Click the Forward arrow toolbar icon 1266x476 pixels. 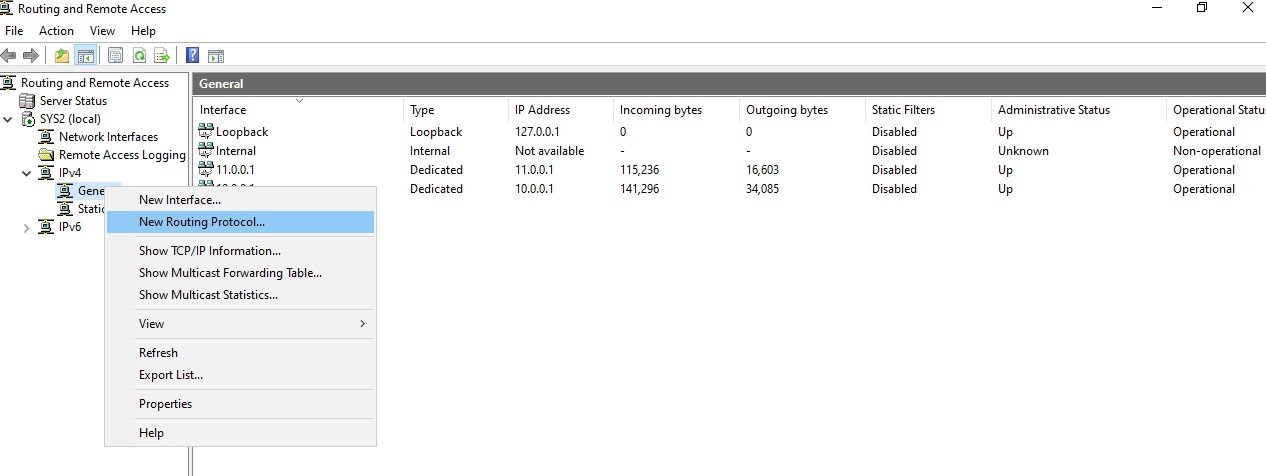point(31,55)
